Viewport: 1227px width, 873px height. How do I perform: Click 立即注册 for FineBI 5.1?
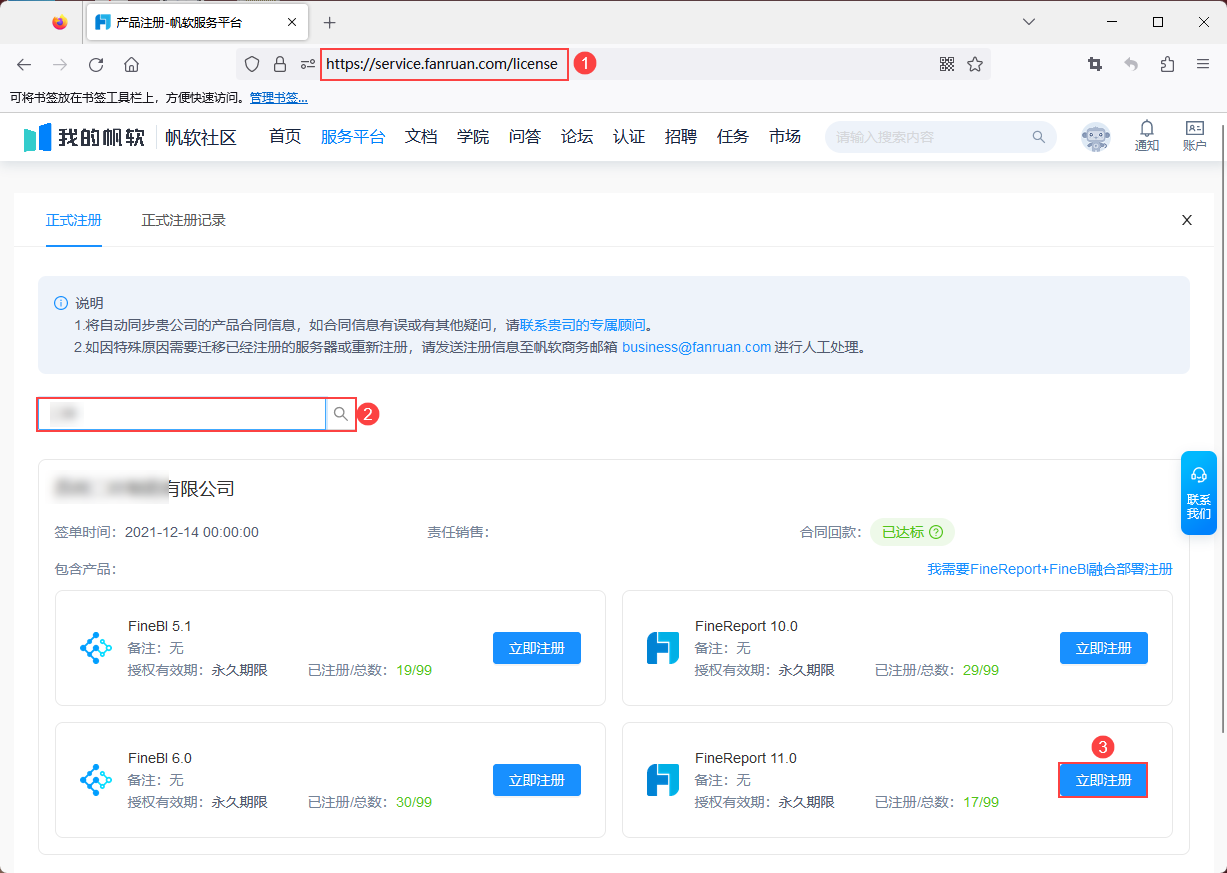pyautogui.click(x=537, y=648)
